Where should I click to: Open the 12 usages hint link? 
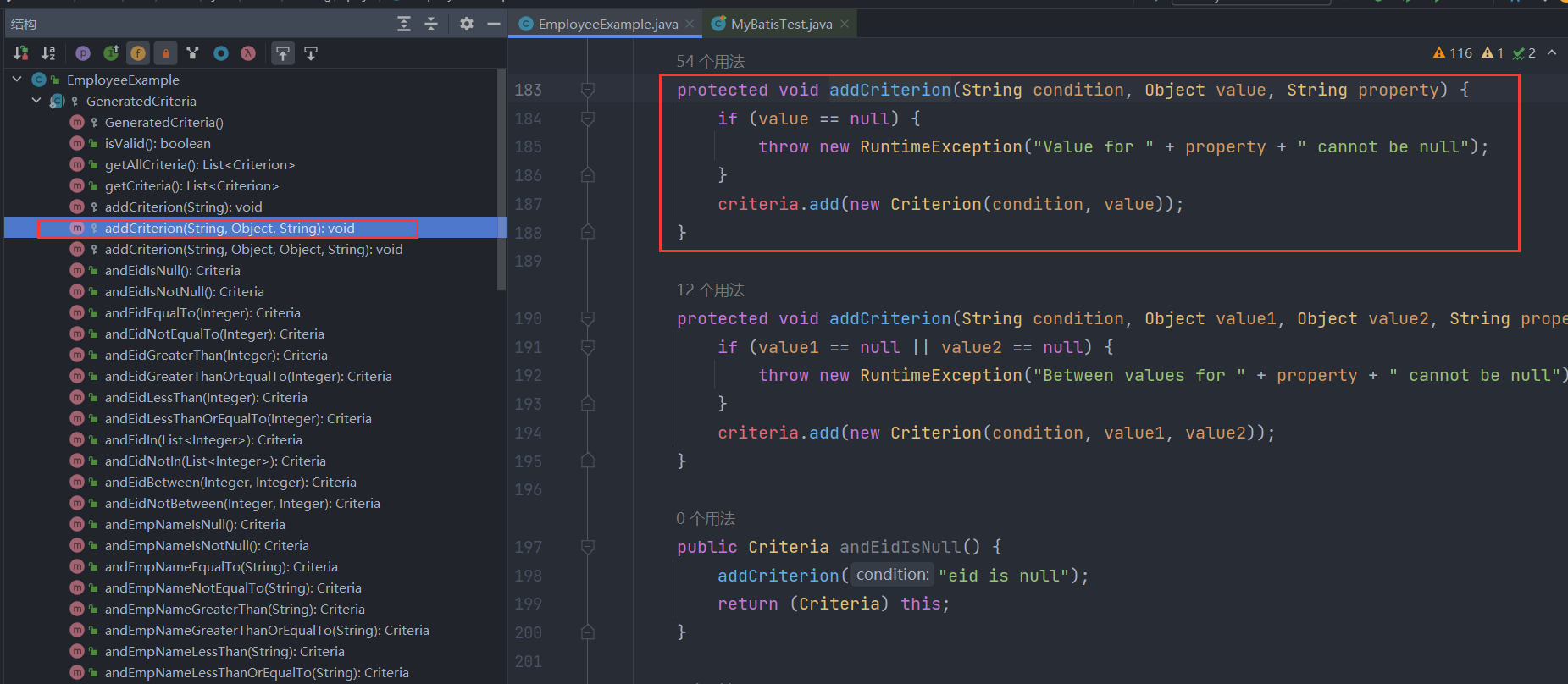tap(710, 290)
